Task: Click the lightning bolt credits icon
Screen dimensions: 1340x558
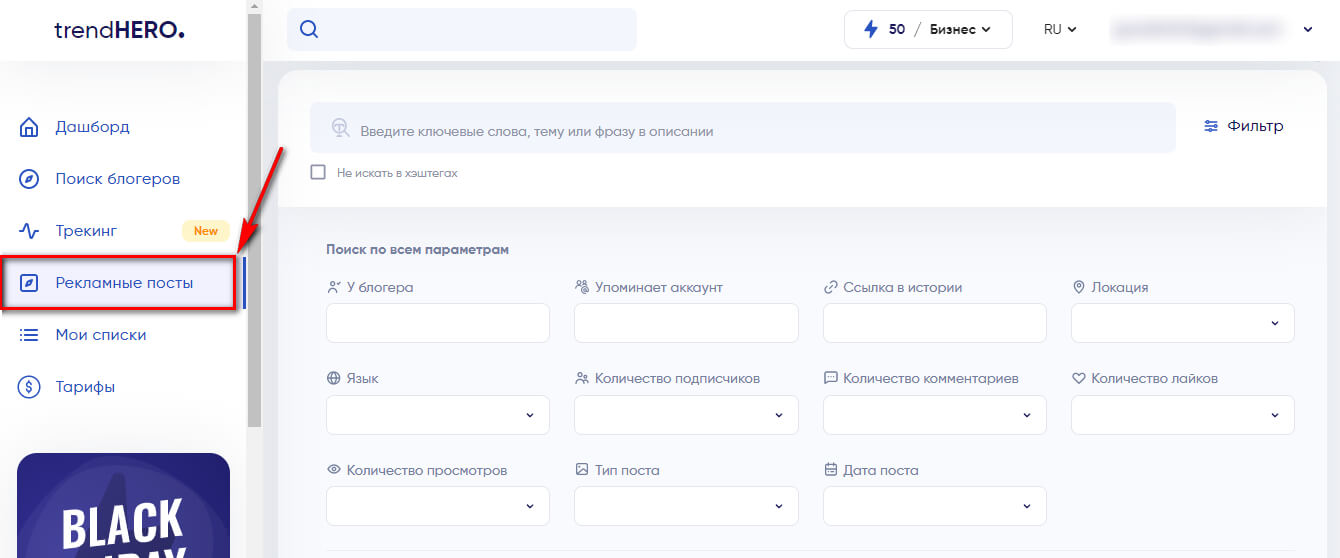Action: click(870, 29)
